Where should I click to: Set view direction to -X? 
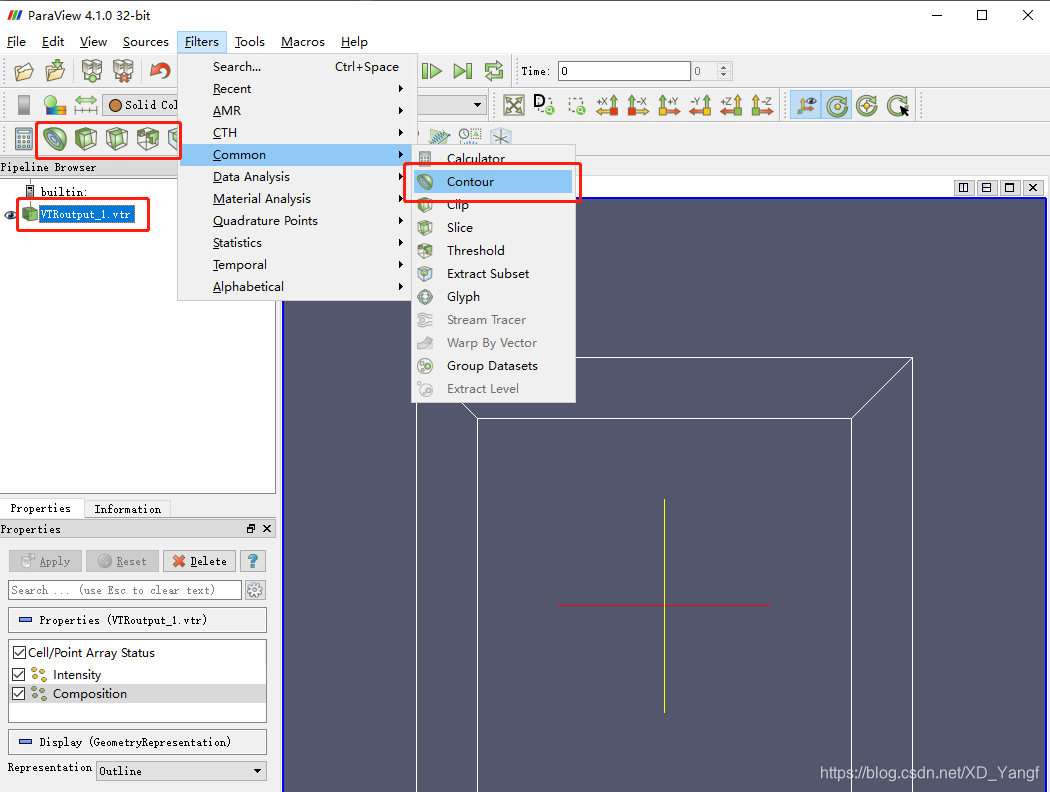(x=638, y=105)
